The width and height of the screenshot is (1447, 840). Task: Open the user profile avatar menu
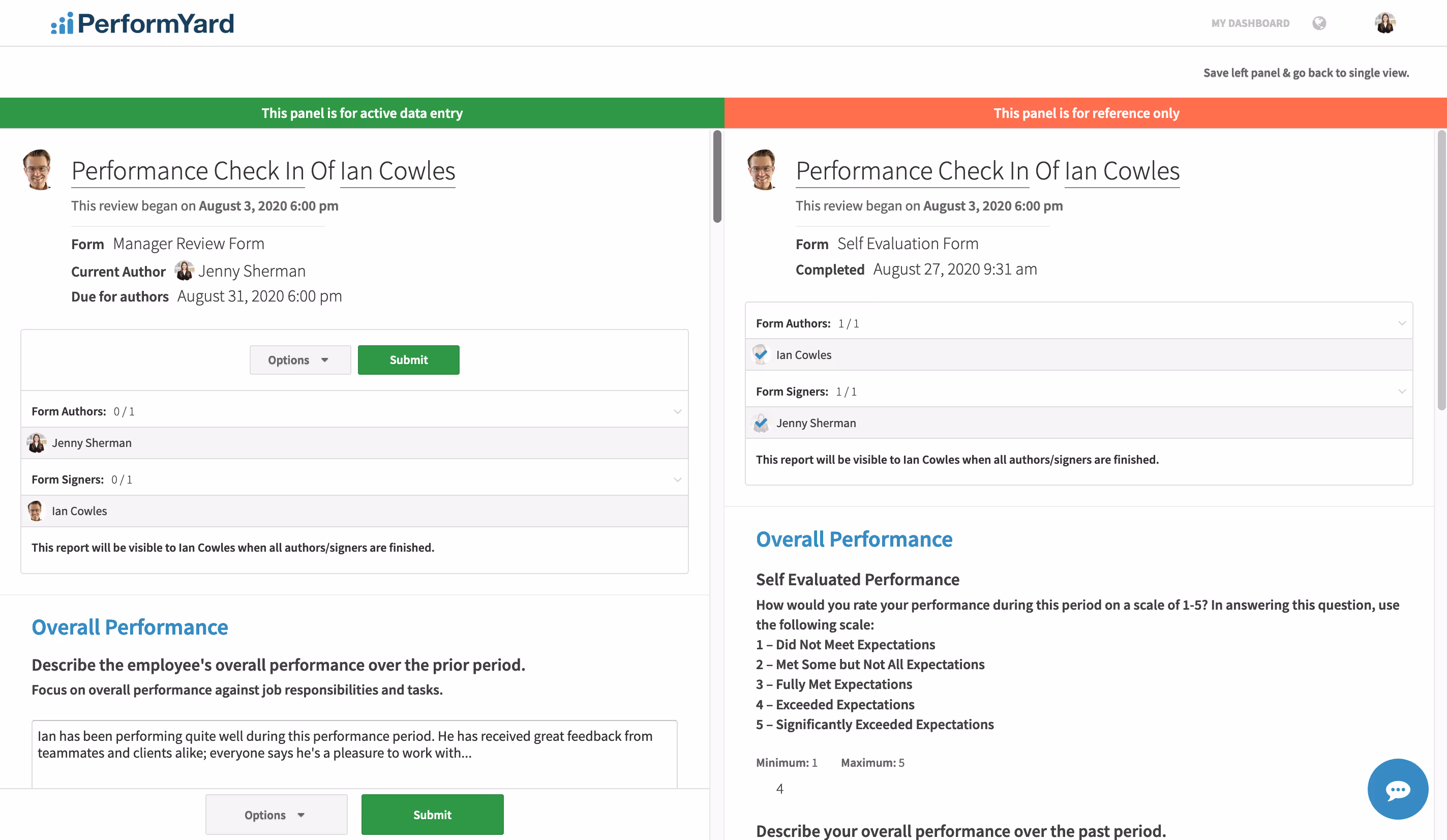tap(1384, 23)
